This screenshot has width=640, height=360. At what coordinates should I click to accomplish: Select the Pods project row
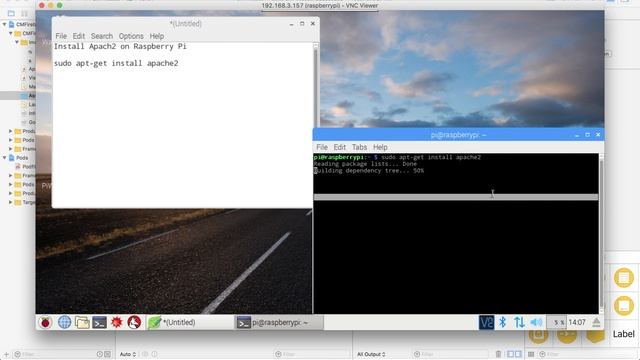coord(18,158)
